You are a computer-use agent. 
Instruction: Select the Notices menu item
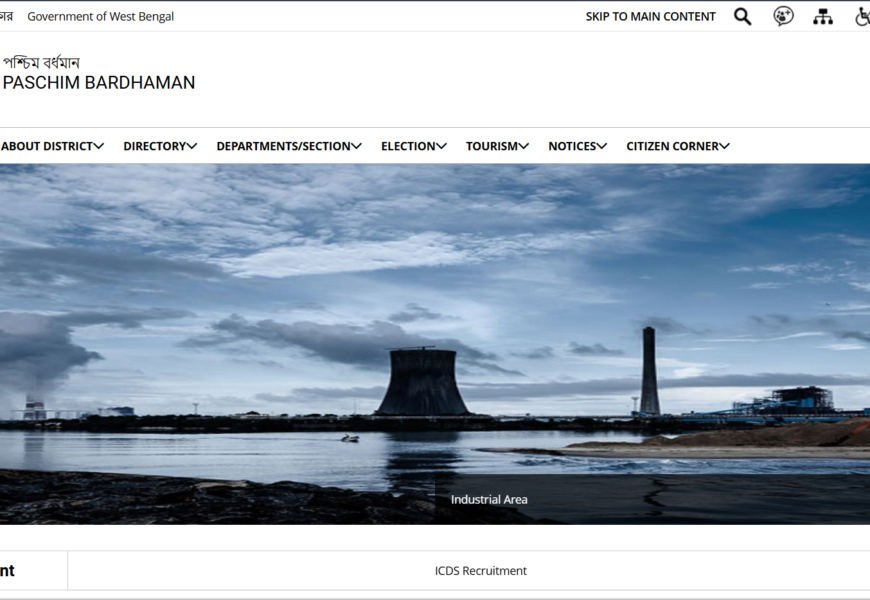[577, 146]
